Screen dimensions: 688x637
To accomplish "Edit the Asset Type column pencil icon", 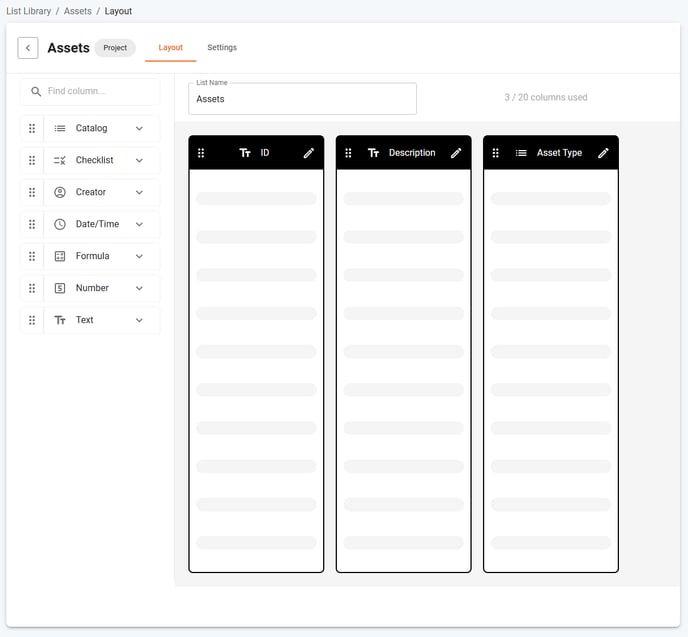I will (603, 153).
